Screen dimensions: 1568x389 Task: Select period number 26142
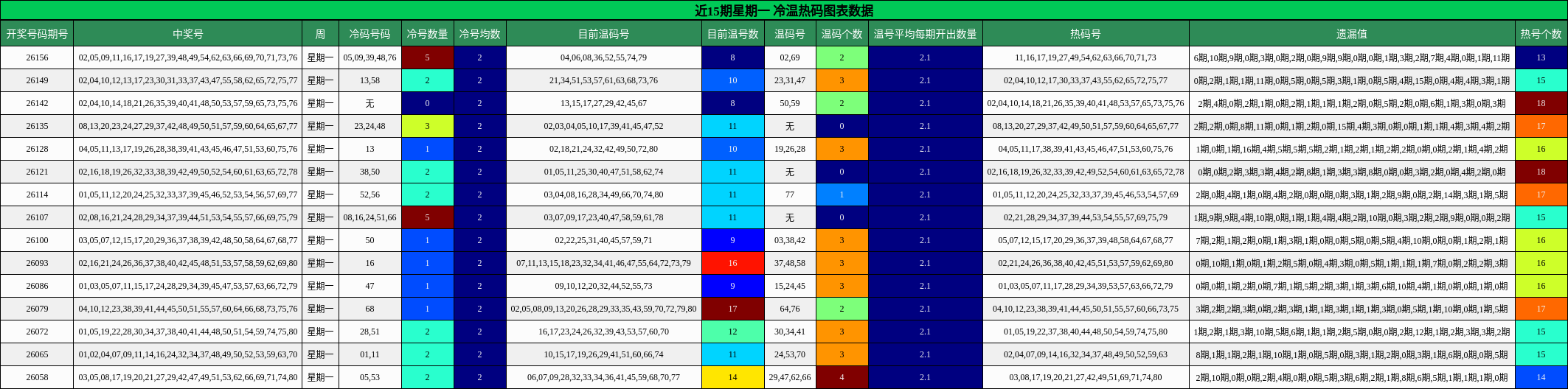[x=37, y=103]
